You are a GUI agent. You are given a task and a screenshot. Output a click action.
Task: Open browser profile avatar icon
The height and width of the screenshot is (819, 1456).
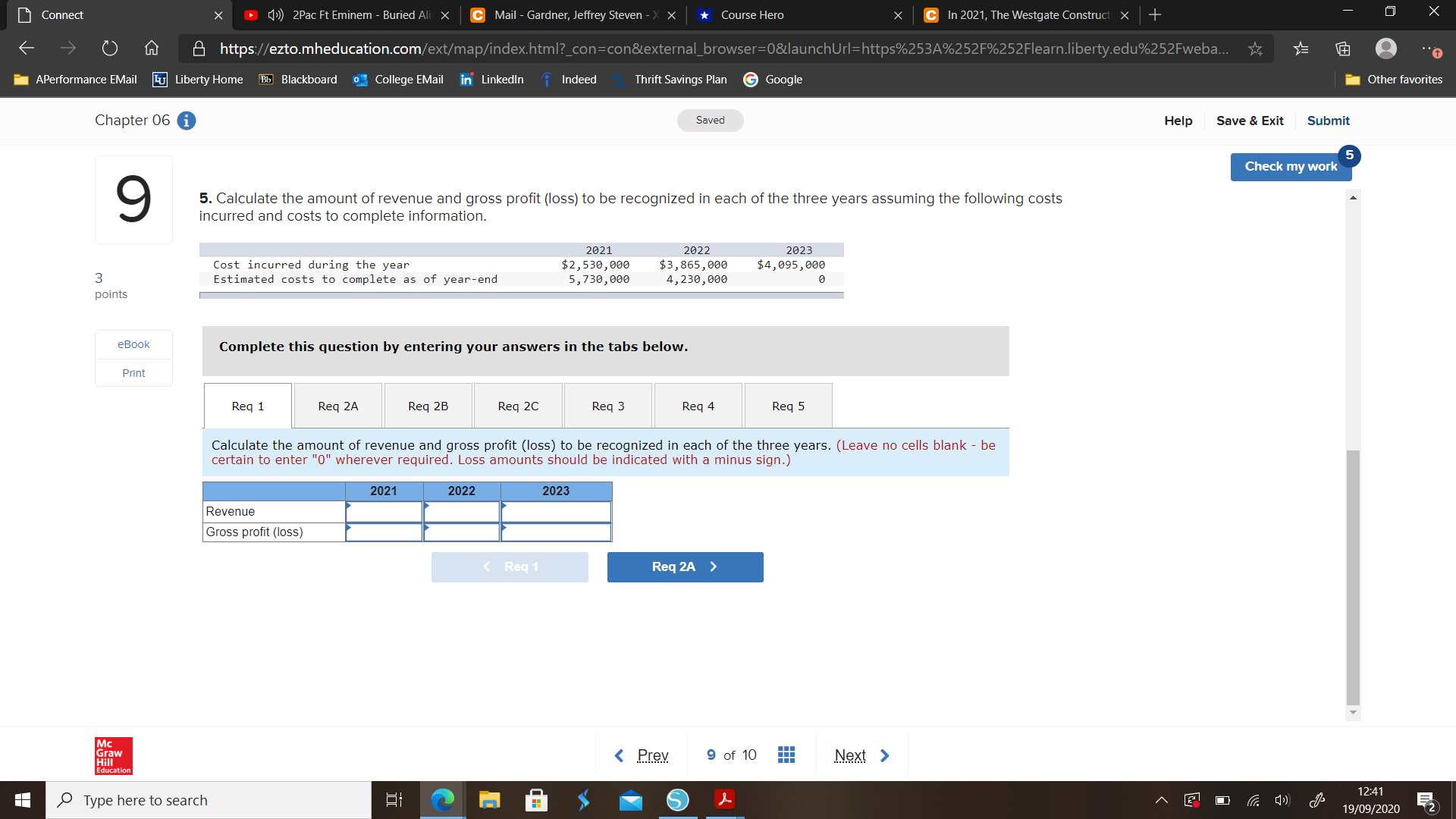pyautogui.click(x=1385, y=49)
